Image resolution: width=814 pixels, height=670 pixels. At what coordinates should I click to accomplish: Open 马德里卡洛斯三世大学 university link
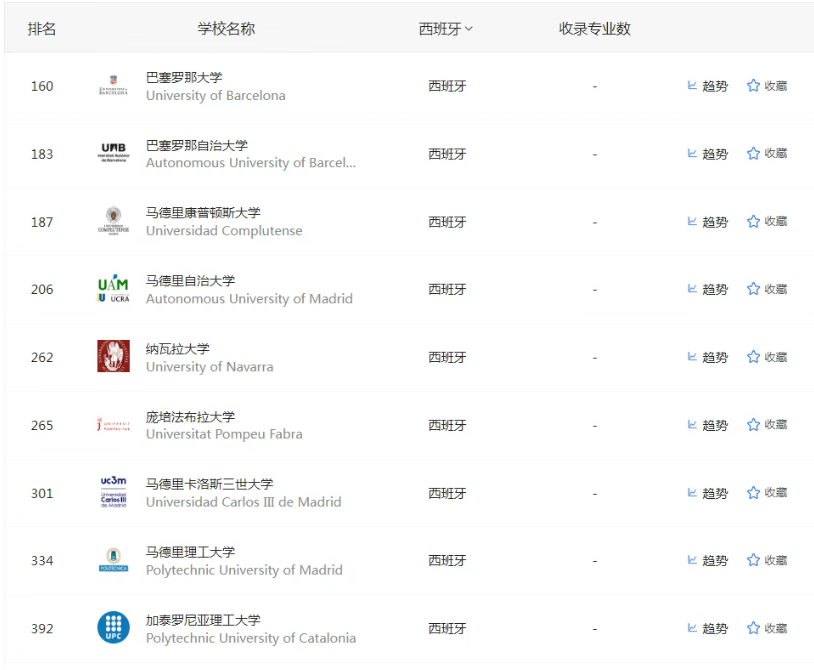(x=209, y=484)
